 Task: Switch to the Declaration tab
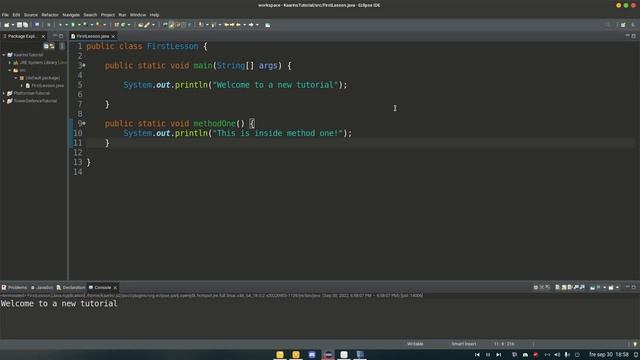pos(71,287)
